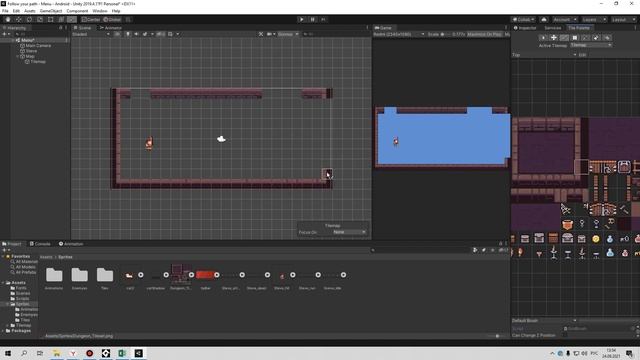
Task: Switch to the Inspector tab
Action: (x=525, y=28)
